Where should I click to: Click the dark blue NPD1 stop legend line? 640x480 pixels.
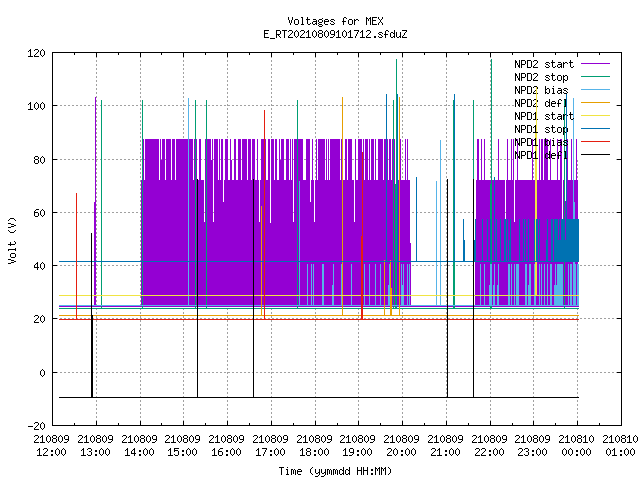[x=596, y=129]
